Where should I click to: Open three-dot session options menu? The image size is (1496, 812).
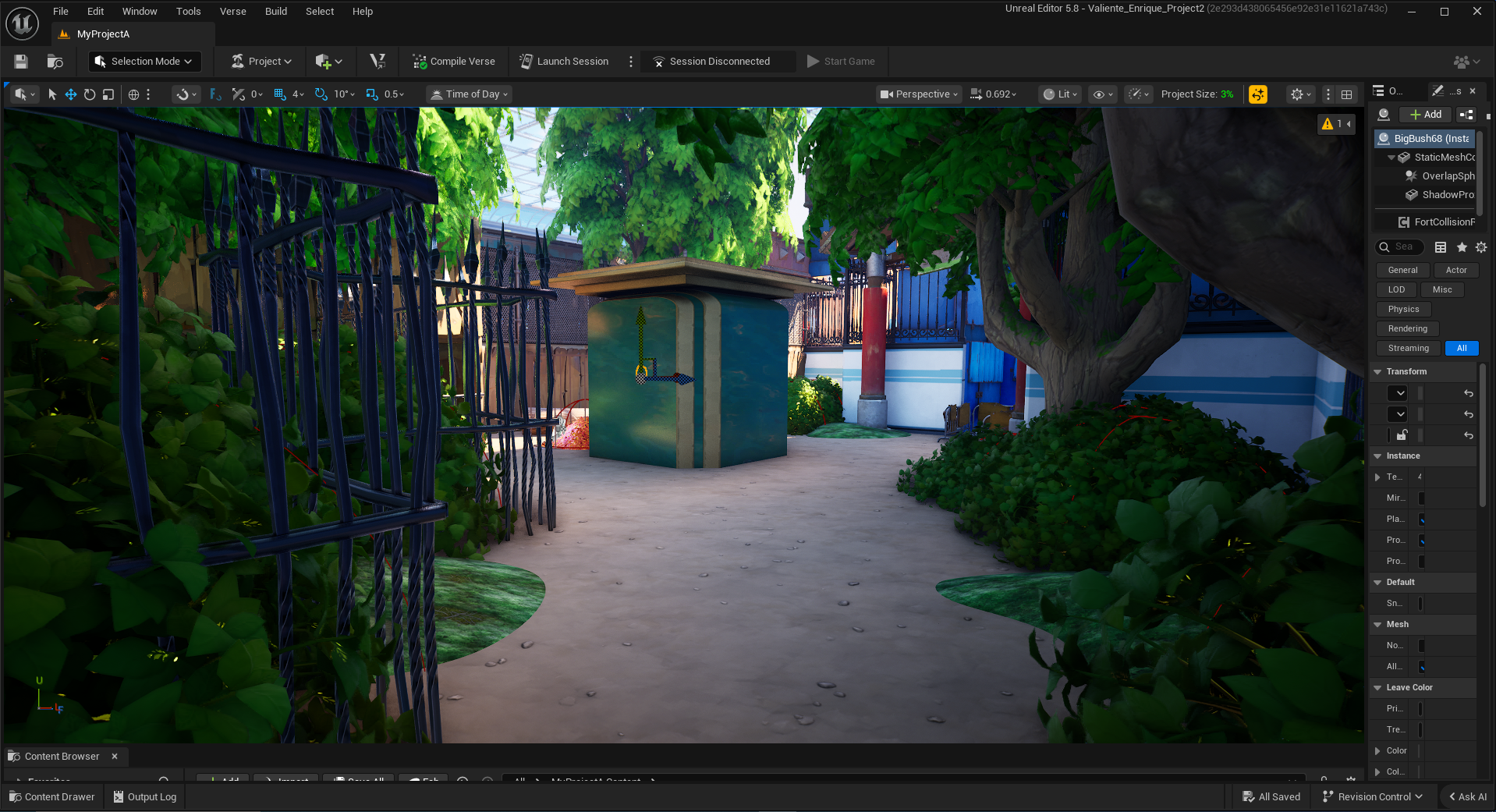631,62
